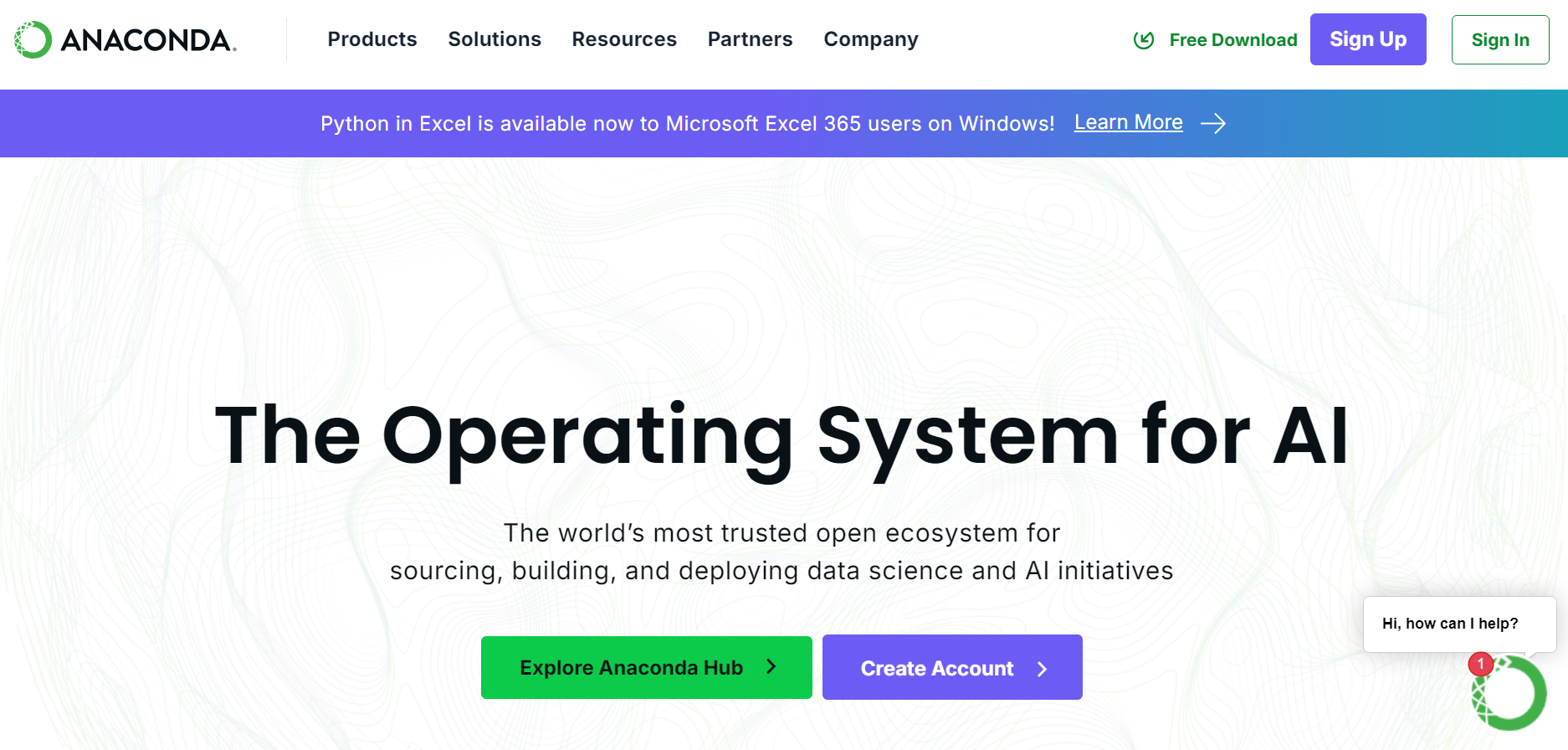Viewport: 1568px width, 750px height.
Task: Click 'The world's most trusted open ecosystem' subtitle
Action: point(781,552)
